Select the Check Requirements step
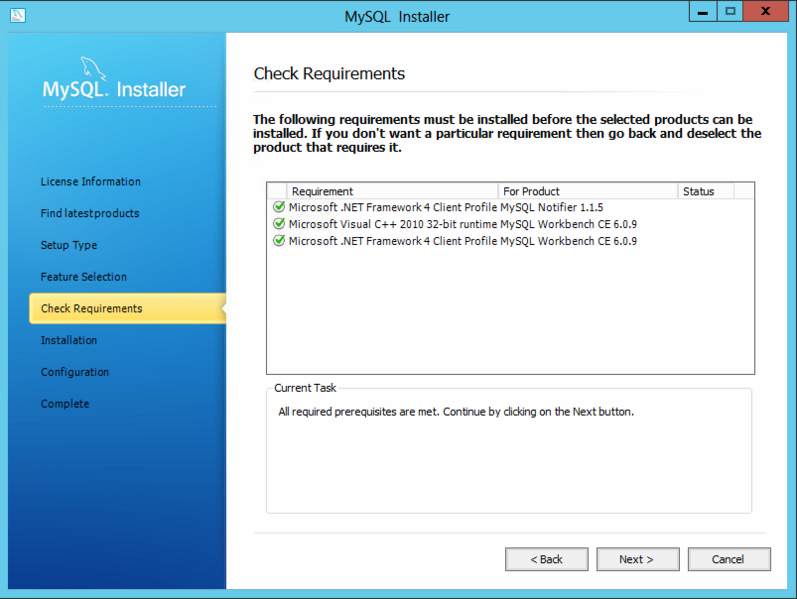797x599 pixels. pyautogui.click(x=127, y=308)
